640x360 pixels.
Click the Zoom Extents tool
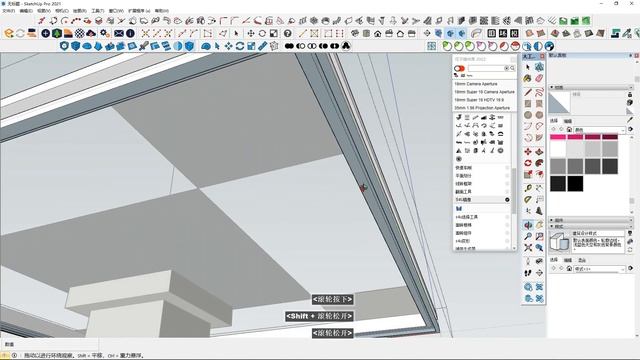click(528, 248)
